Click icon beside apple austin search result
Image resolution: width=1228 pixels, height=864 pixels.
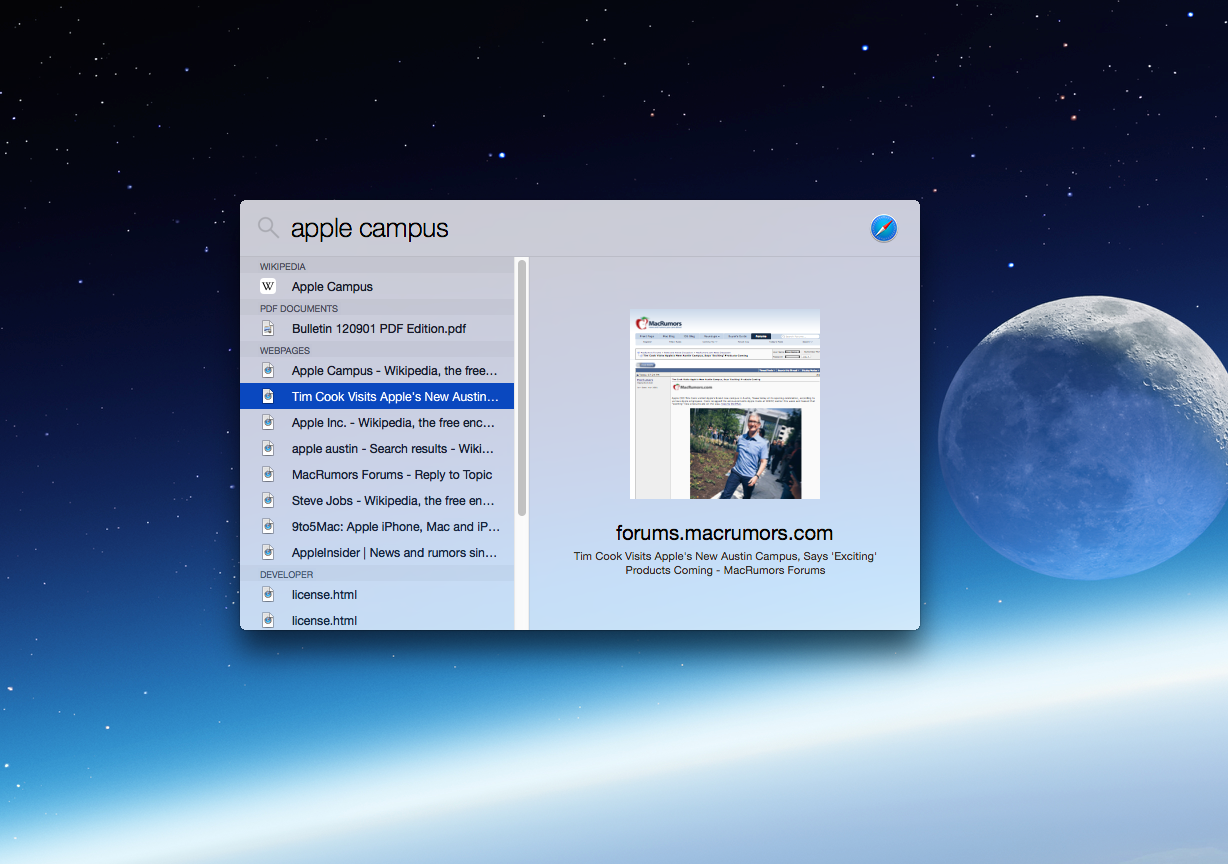click(268, 448)
